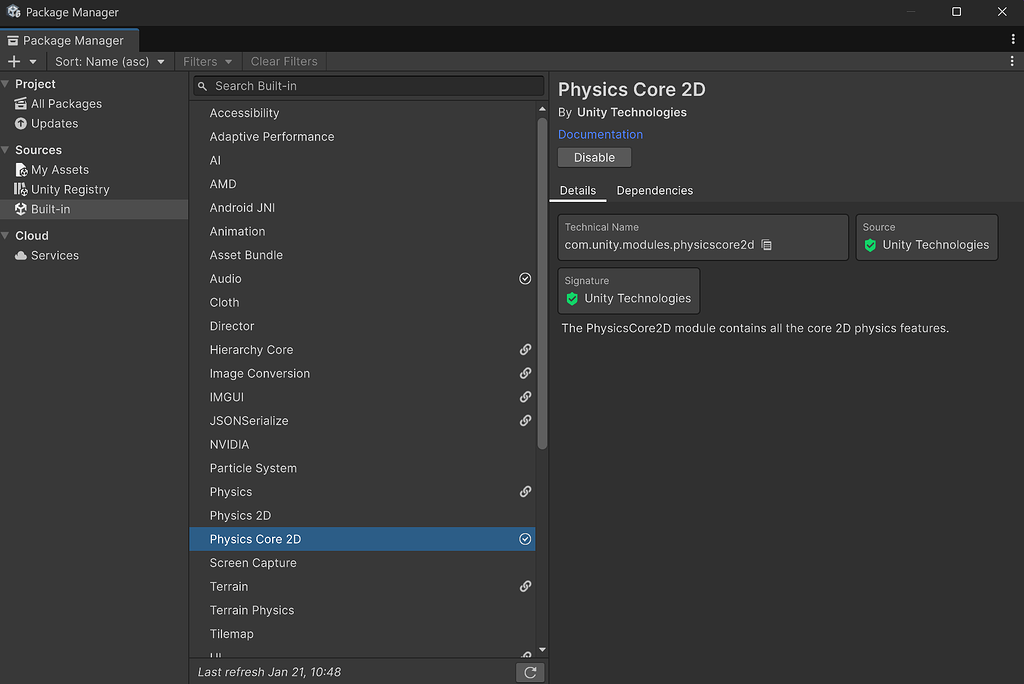Click the plus icon to add package
Screen dimensions: 1024x684
(x=14, y=61)
